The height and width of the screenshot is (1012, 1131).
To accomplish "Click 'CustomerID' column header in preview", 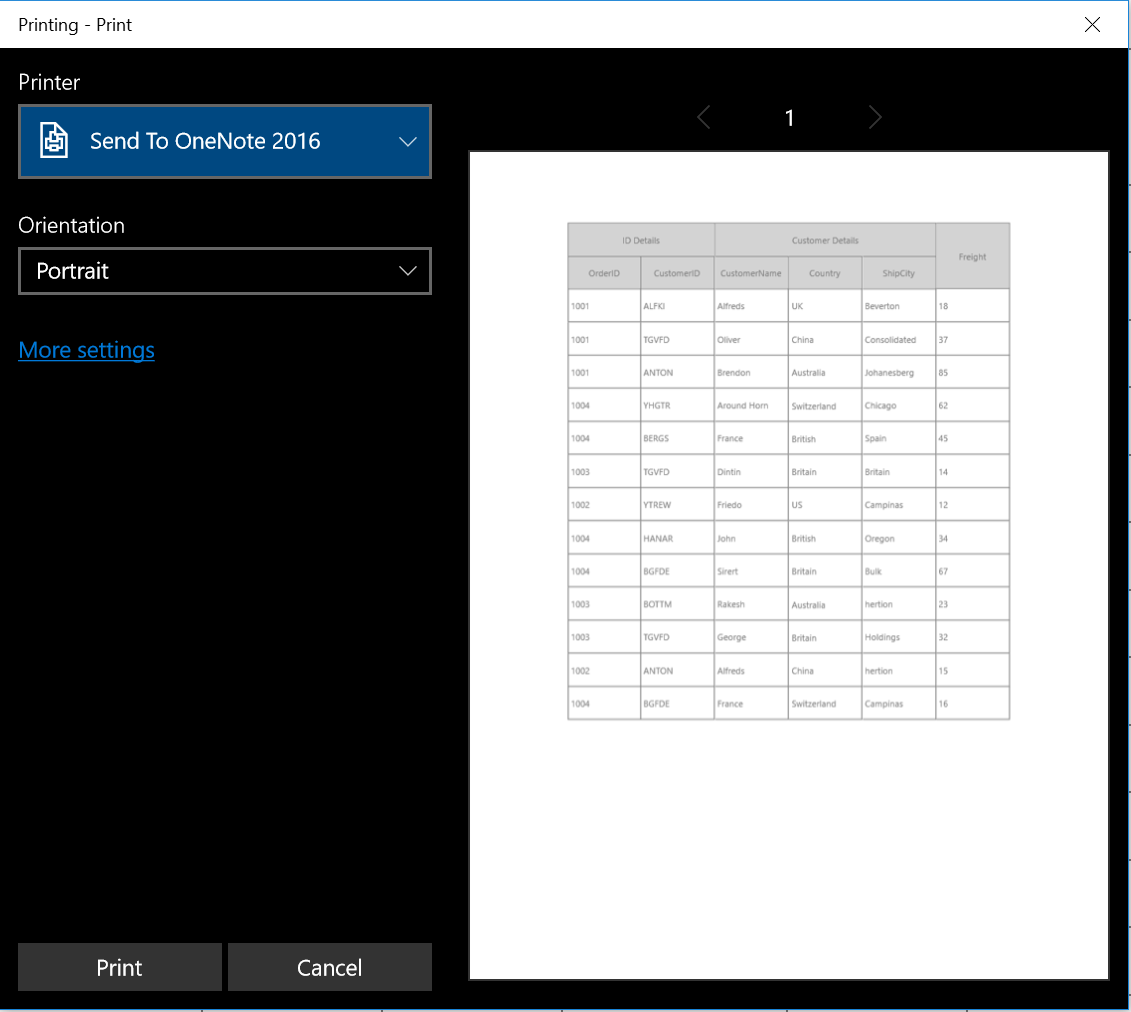I will [x=677, y=273].
